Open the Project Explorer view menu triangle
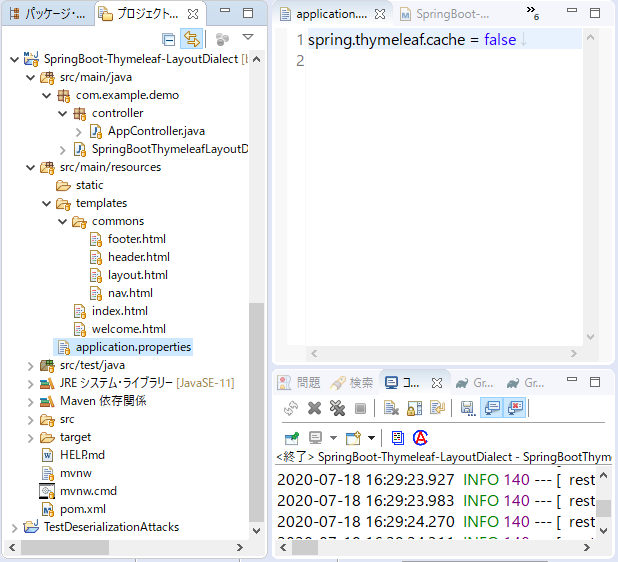The image size is (618, 562). click(x=248, y=37)
